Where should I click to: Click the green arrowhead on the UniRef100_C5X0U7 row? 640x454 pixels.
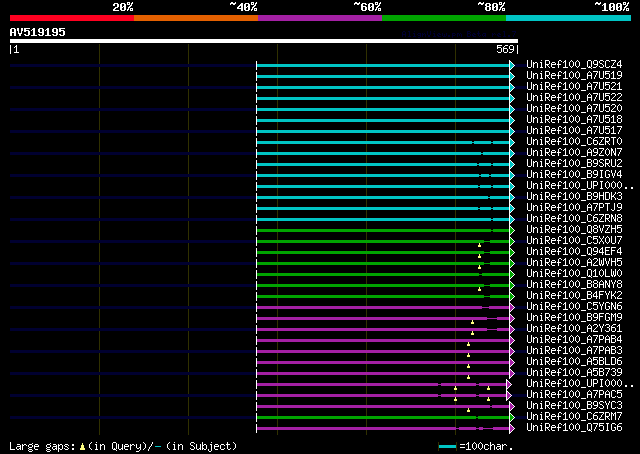512,242
